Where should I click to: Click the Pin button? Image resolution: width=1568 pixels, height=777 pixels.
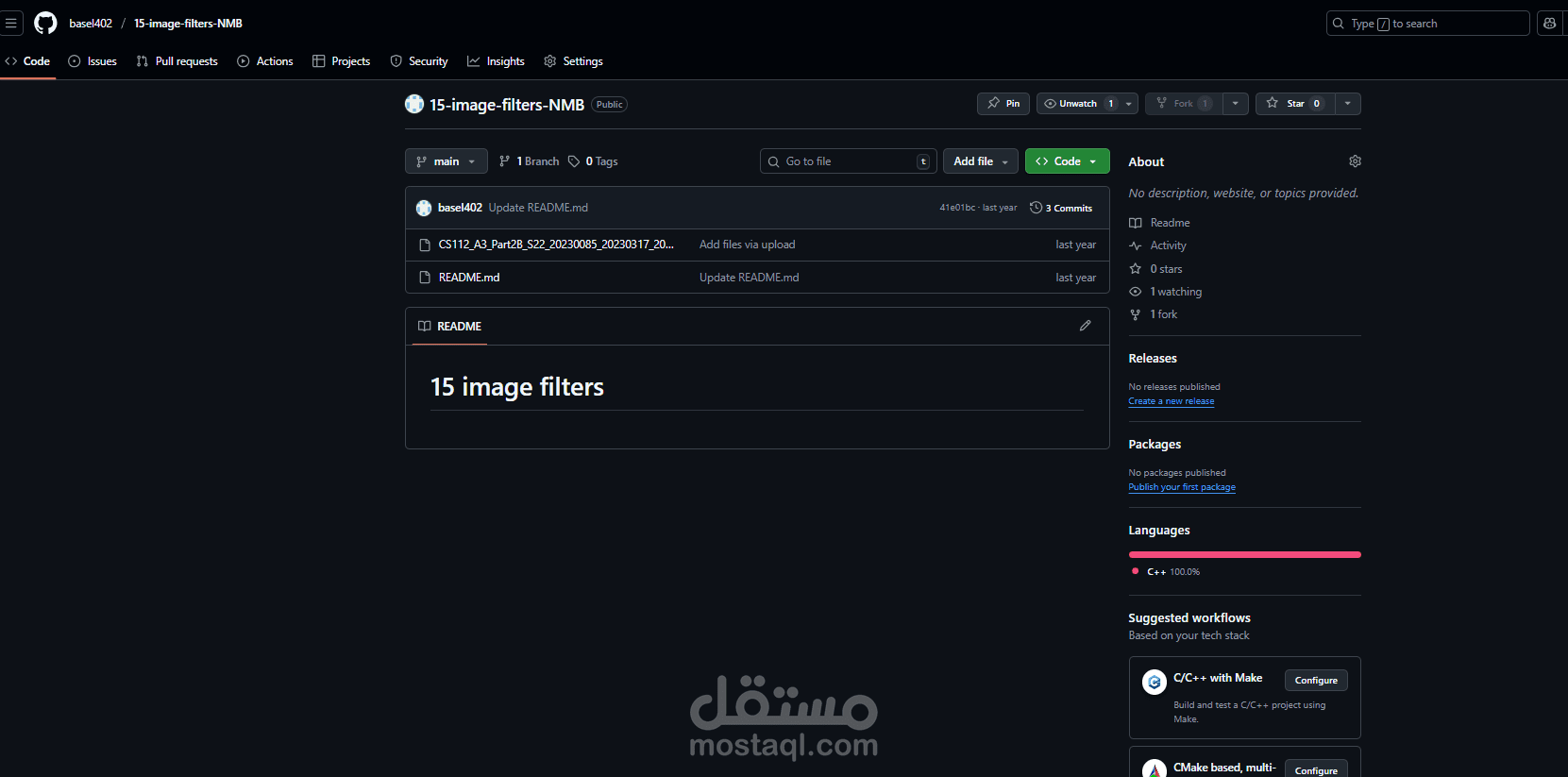pyautogui.click(x=1003, y=104)
